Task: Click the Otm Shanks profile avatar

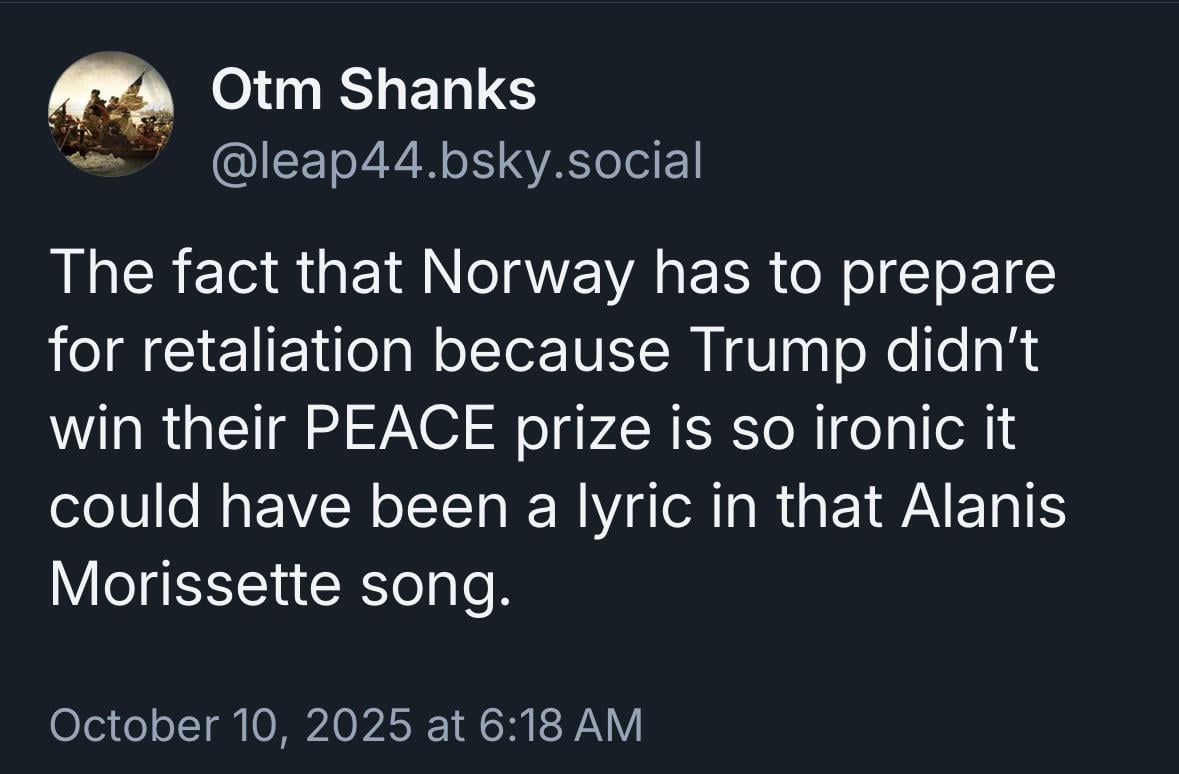Action: point(111,114)
